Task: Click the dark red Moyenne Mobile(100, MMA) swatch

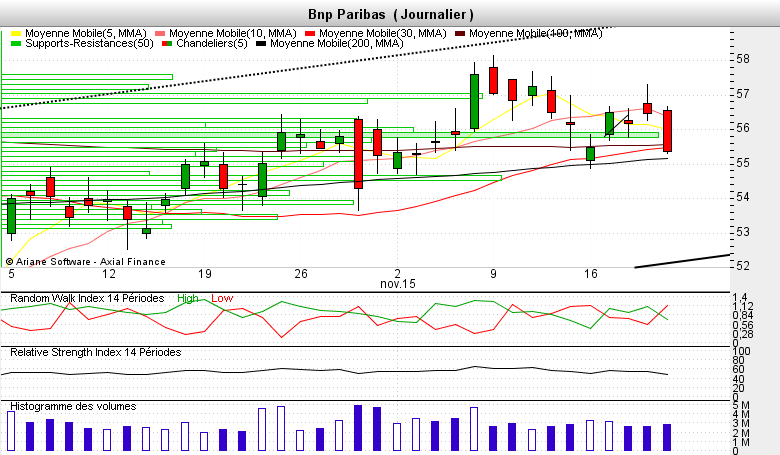Action: click(460, 34)
